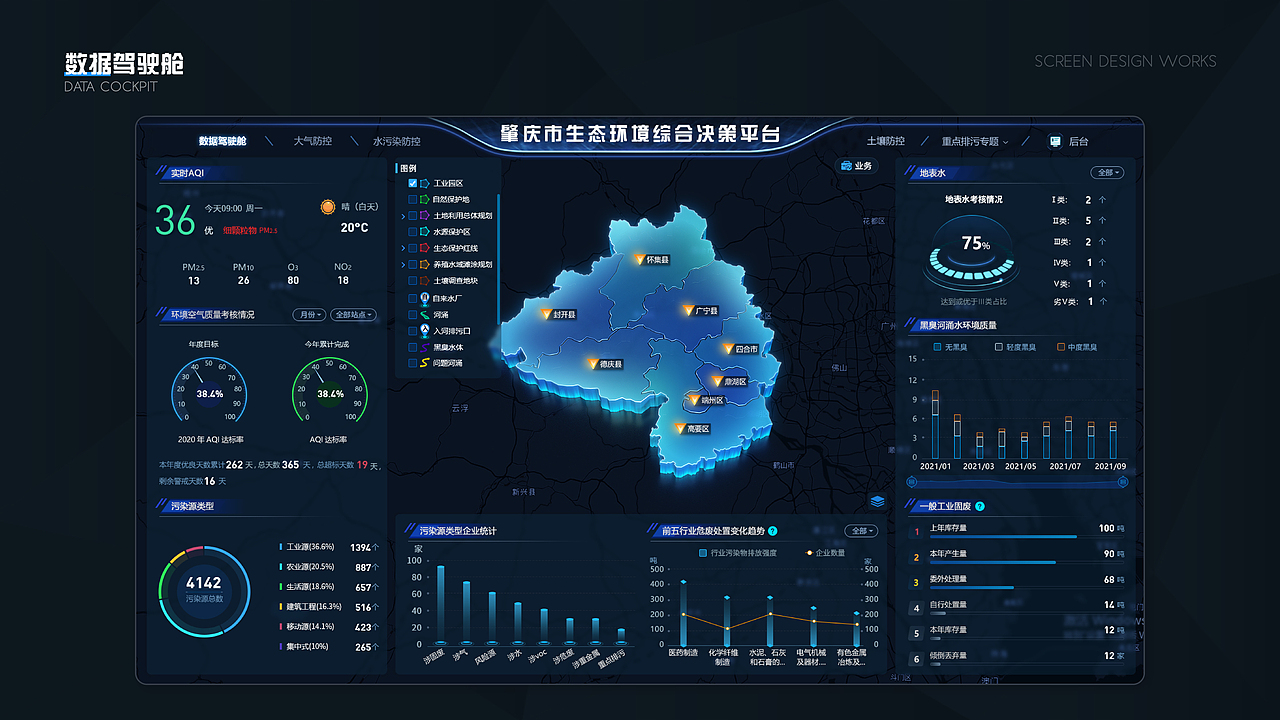Open the 全部站点 dropdown

click(353, 315)
